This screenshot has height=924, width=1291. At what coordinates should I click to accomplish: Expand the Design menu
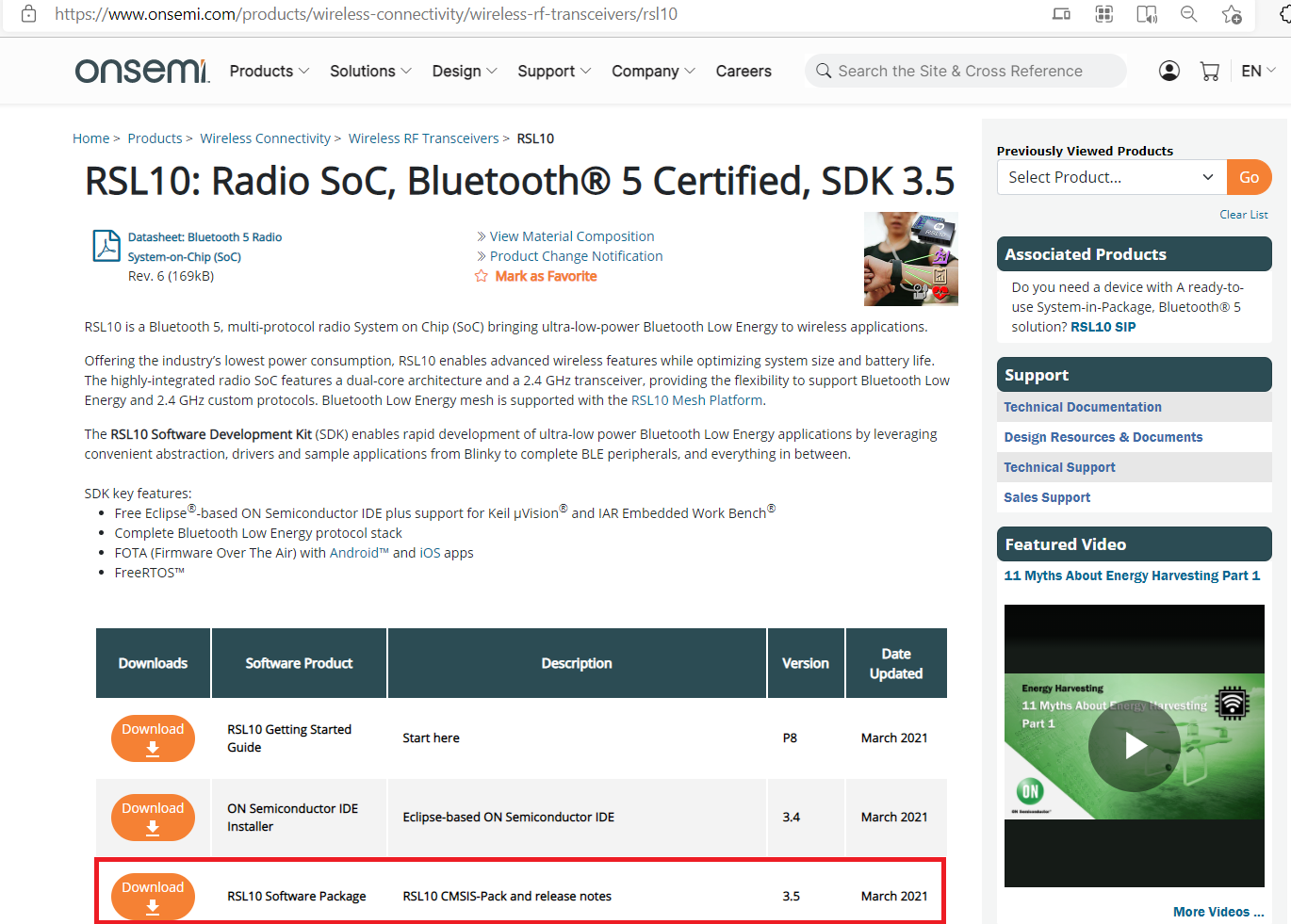[x=465, y=71]
